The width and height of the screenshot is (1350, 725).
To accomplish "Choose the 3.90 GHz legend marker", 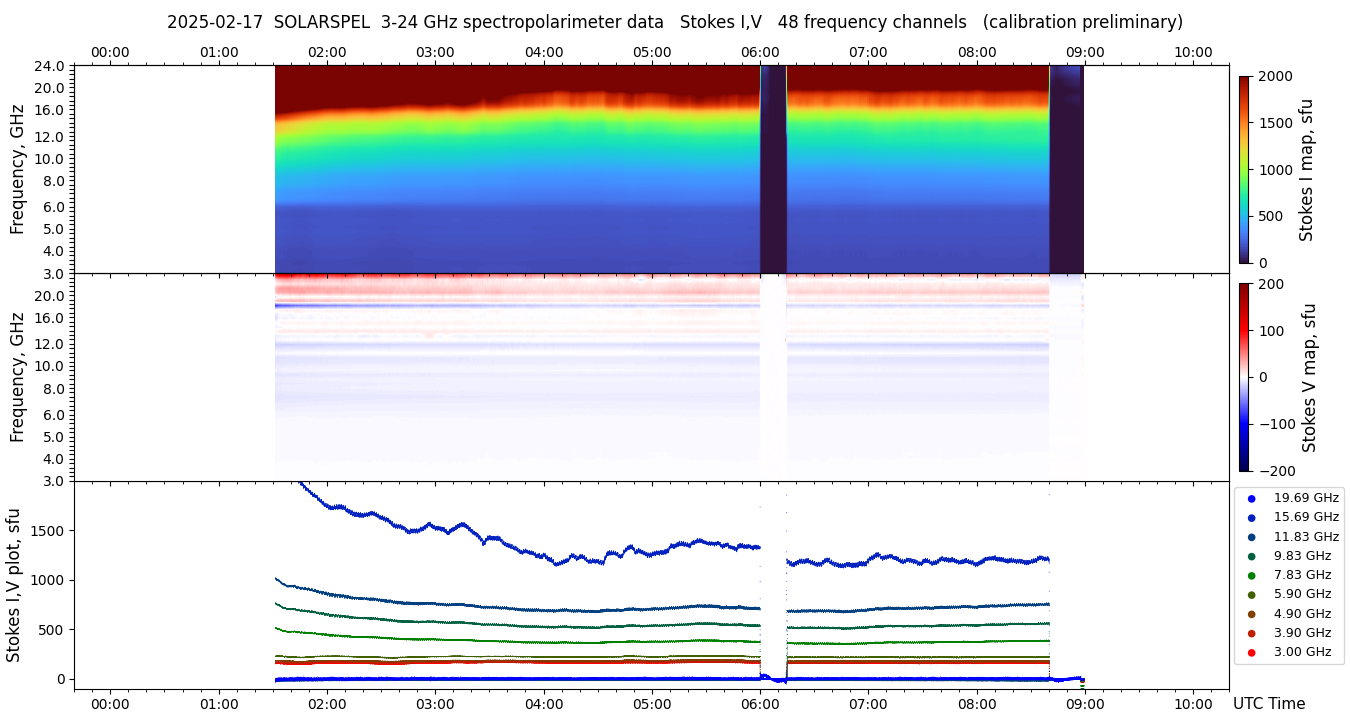I will 1251,633.
